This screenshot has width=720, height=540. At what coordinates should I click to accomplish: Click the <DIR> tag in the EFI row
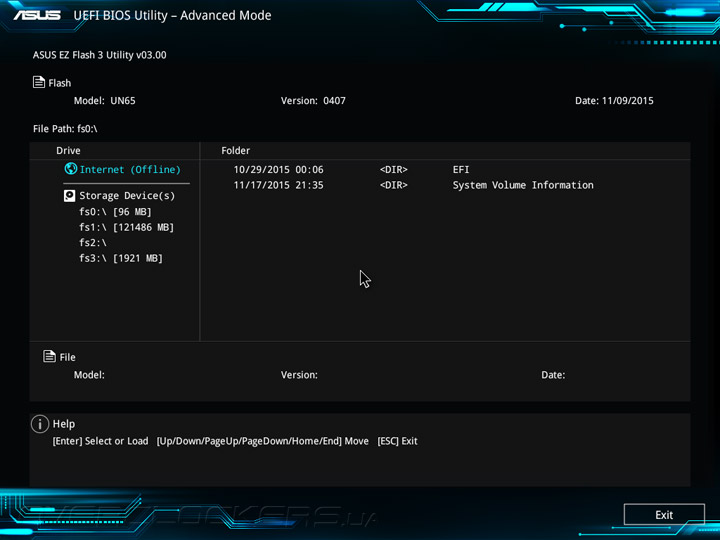[394, 169]
